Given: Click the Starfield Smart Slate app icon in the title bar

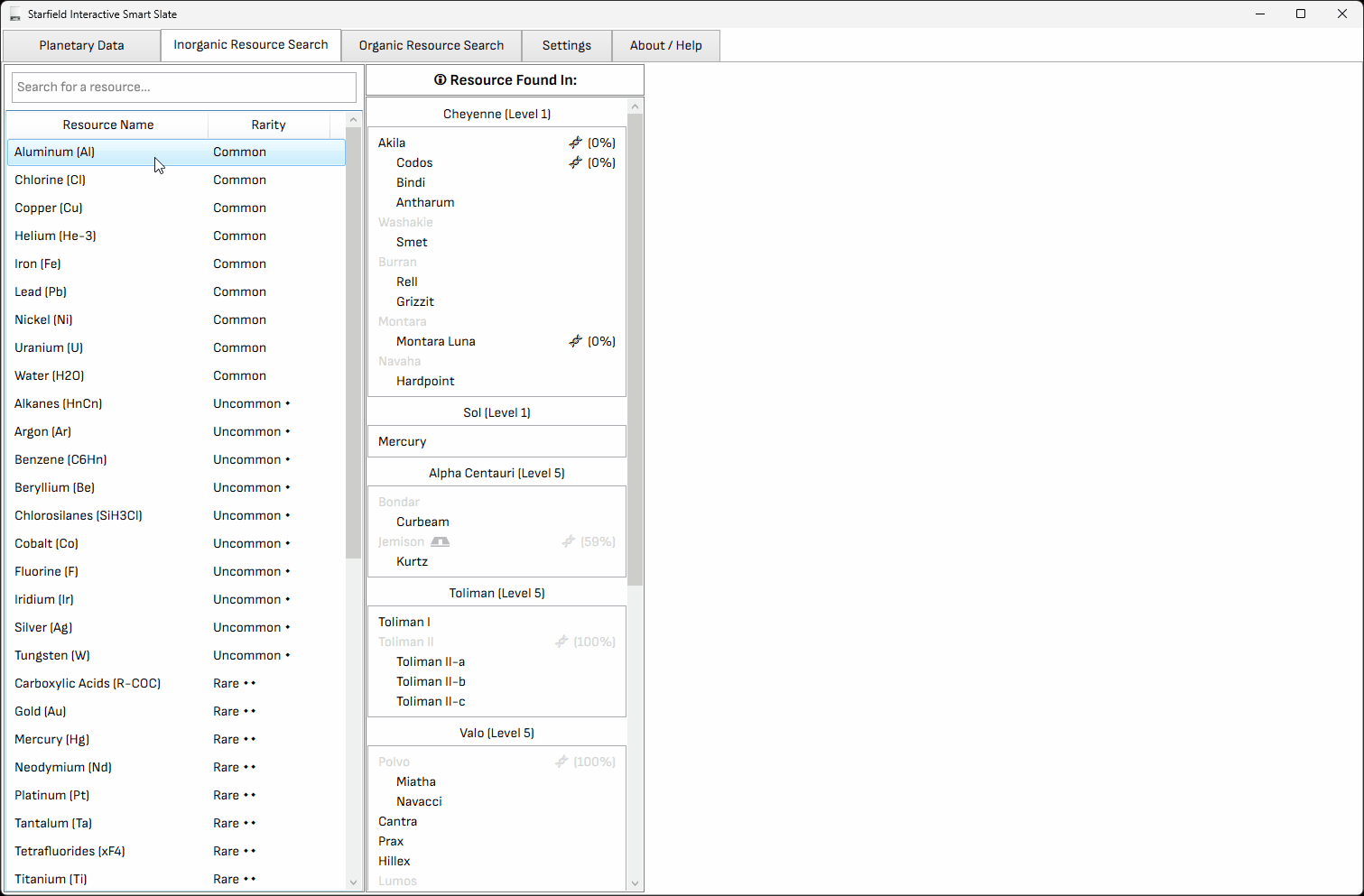Looking at the screenshot, I should (x=14, y=14).
